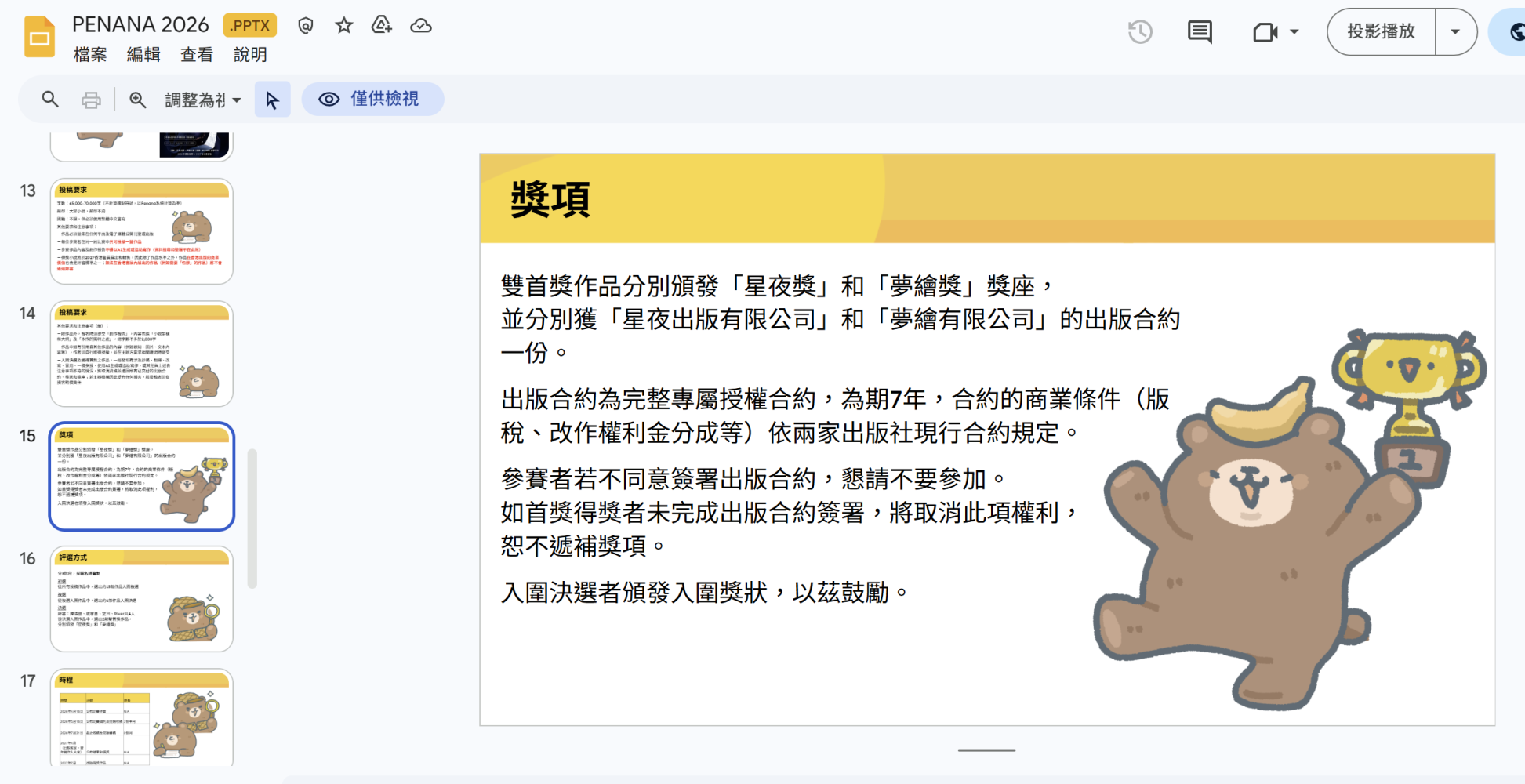Check the cloud save status icon
1525x784 pixels.
tap(421, 26)
